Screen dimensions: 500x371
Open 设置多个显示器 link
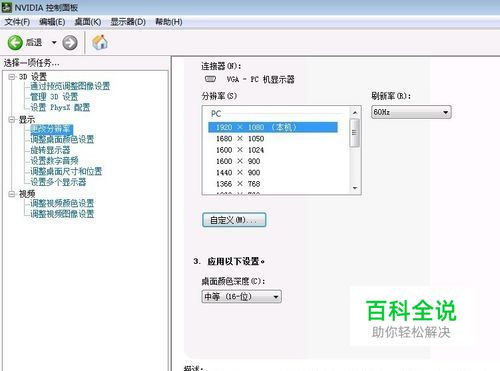click(x=58, y=182)
